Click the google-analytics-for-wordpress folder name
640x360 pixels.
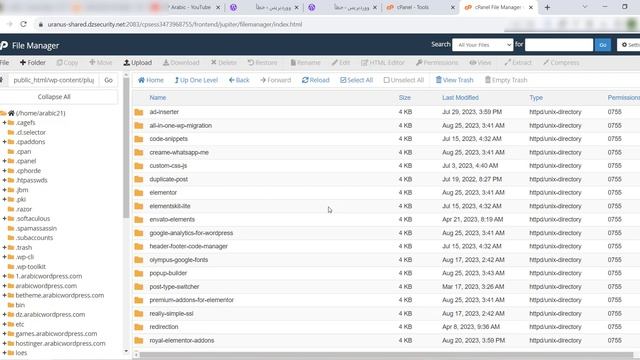pyautogui.click(x=191, y=233)
